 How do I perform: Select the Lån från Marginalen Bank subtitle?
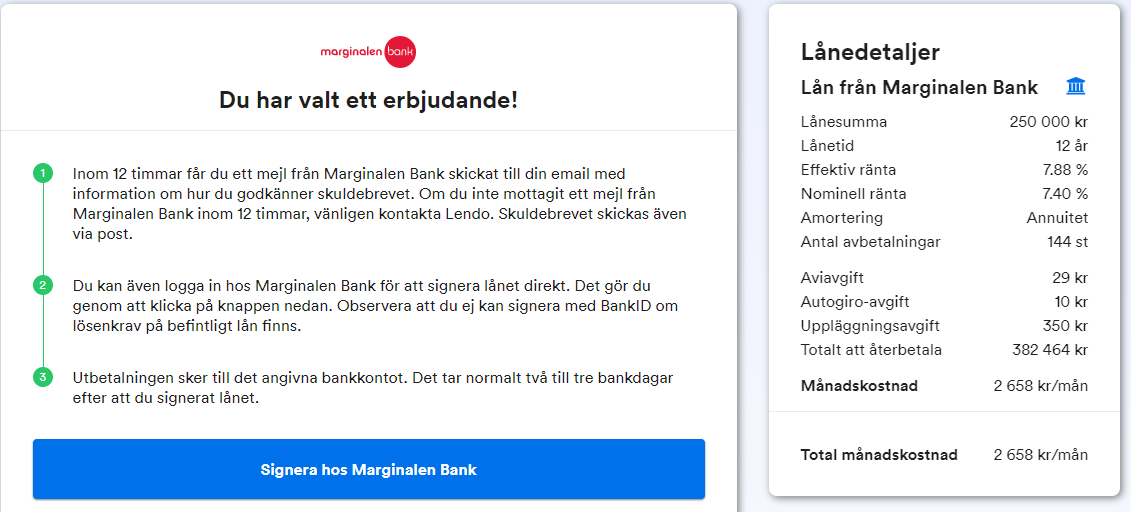point(919,87)
